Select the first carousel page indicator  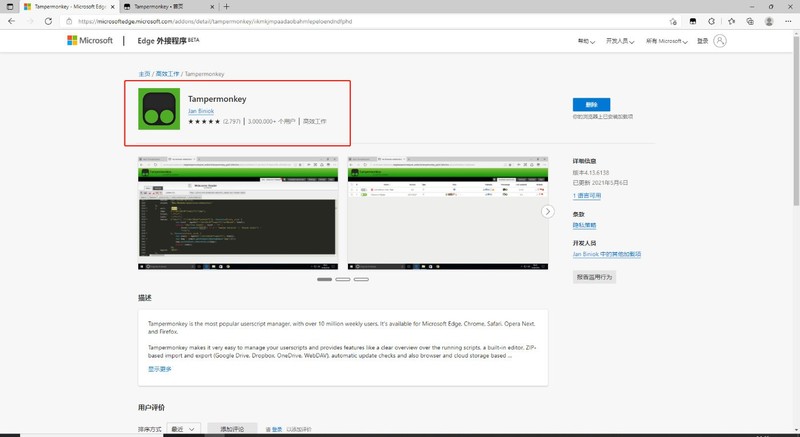pos(324,279)
